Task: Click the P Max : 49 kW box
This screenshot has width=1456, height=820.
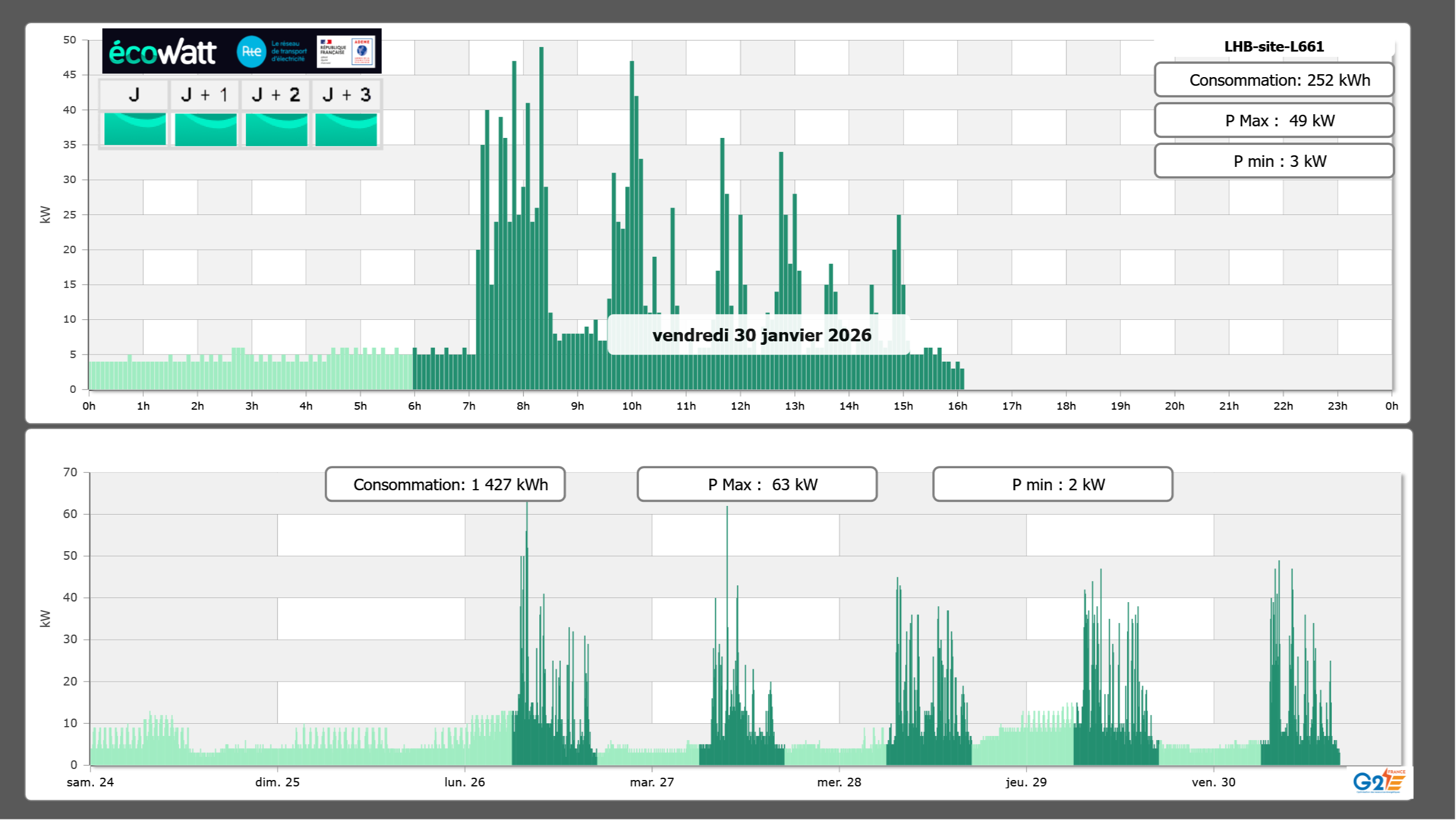Action: click(x=1273, y=121)
